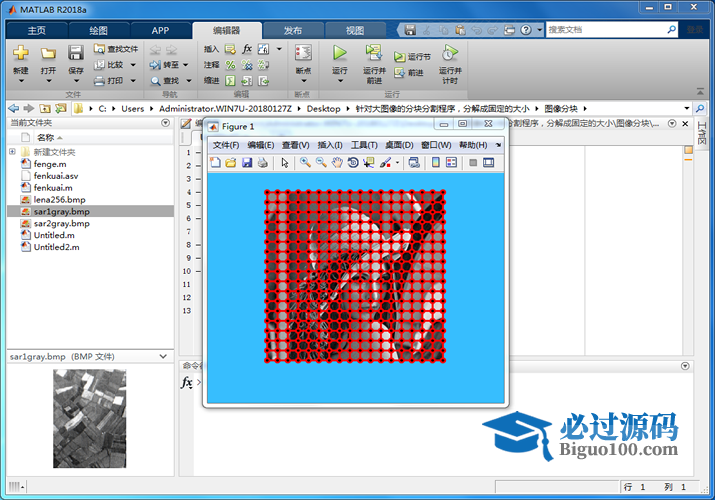Select the Figure 1 brush data tool
715x500 pixels.
click(385, 163)
